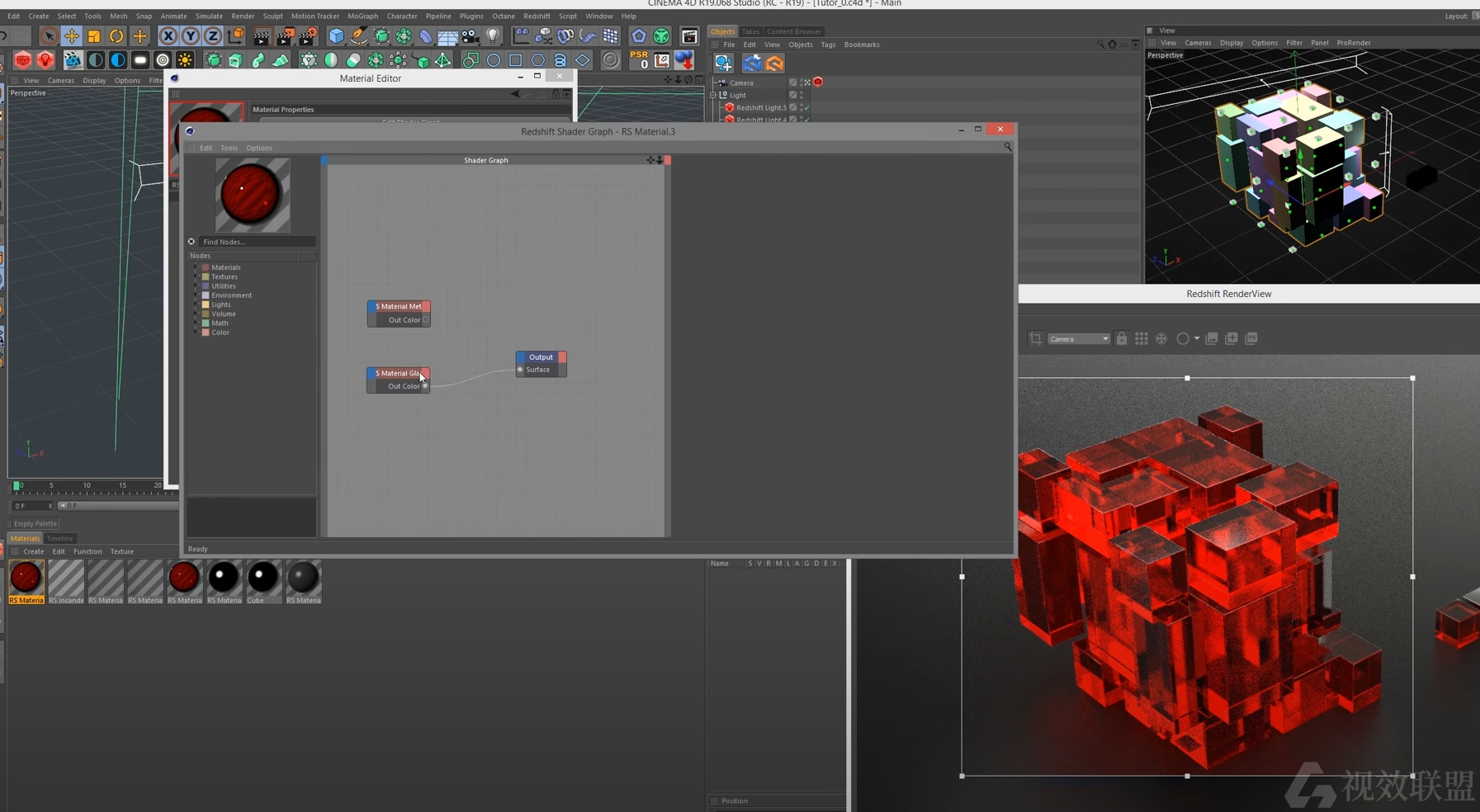
Task: Add a Cube primitive object
Action: 336,36
